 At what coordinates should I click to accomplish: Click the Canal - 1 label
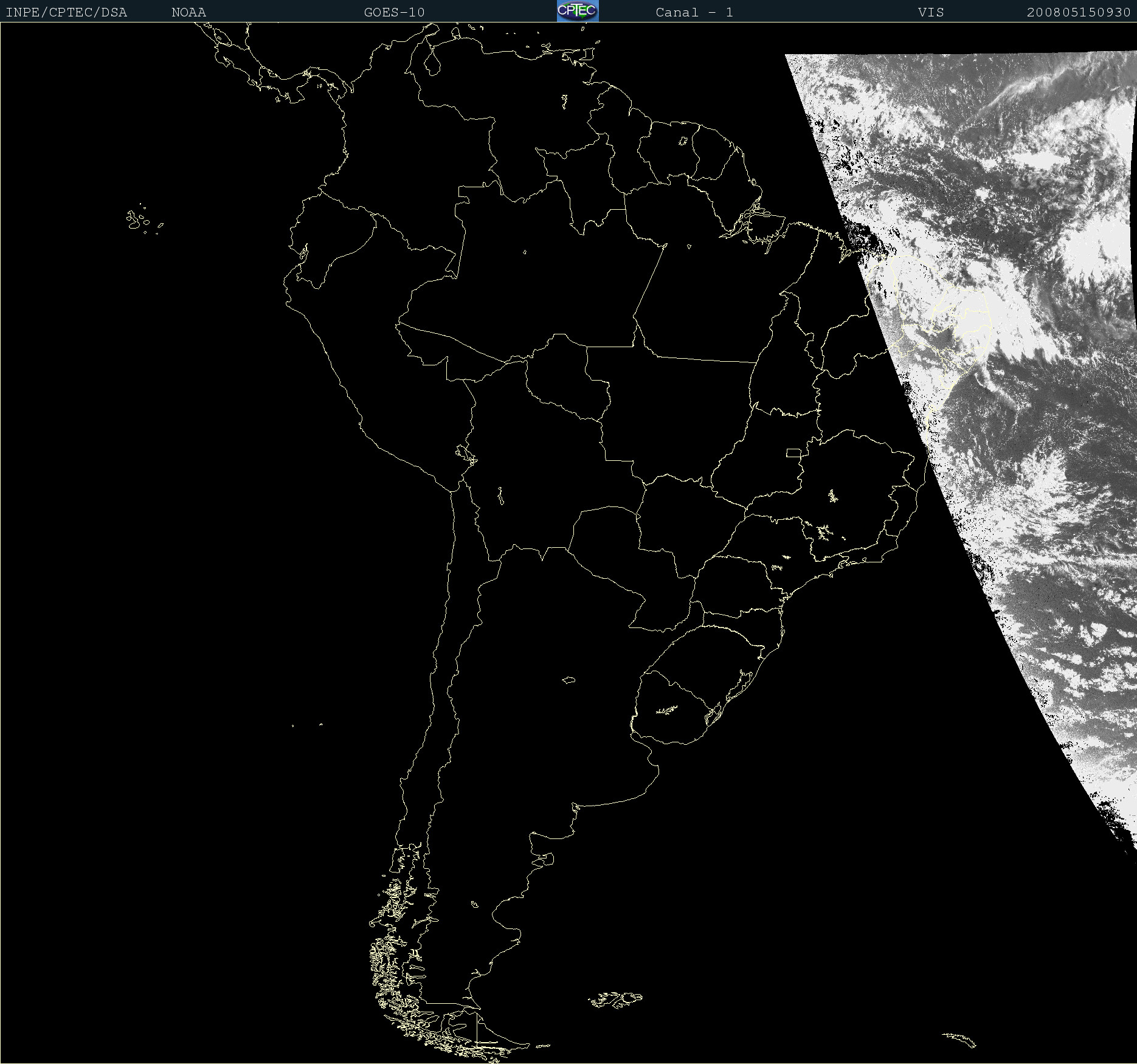[x=694, y=12]
